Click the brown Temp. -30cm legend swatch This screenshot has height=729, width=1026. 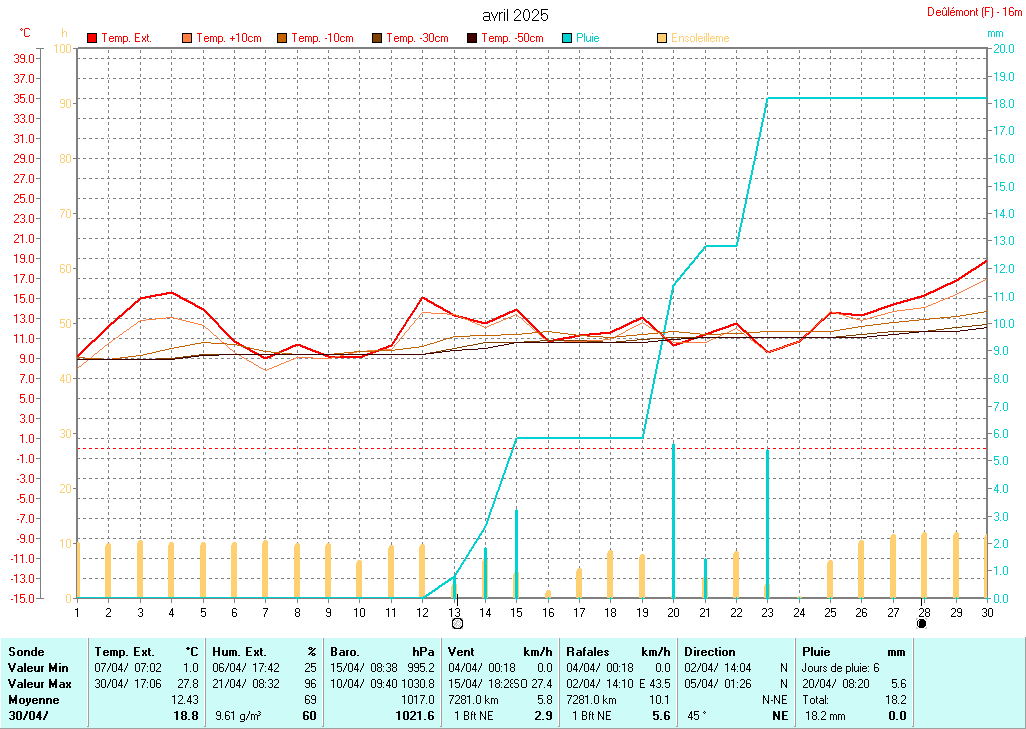(x=377, y=38)
